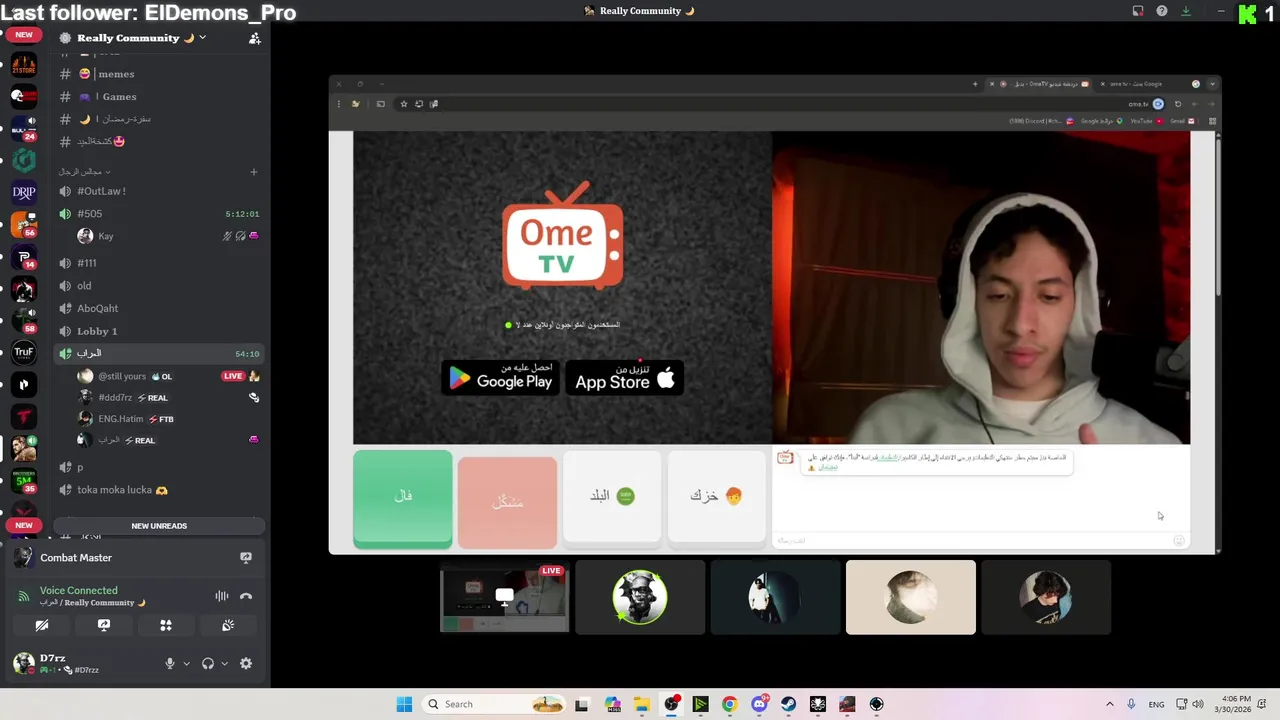Open the soundboard button
Viewport: 1280px width, 720px height.
228,626
